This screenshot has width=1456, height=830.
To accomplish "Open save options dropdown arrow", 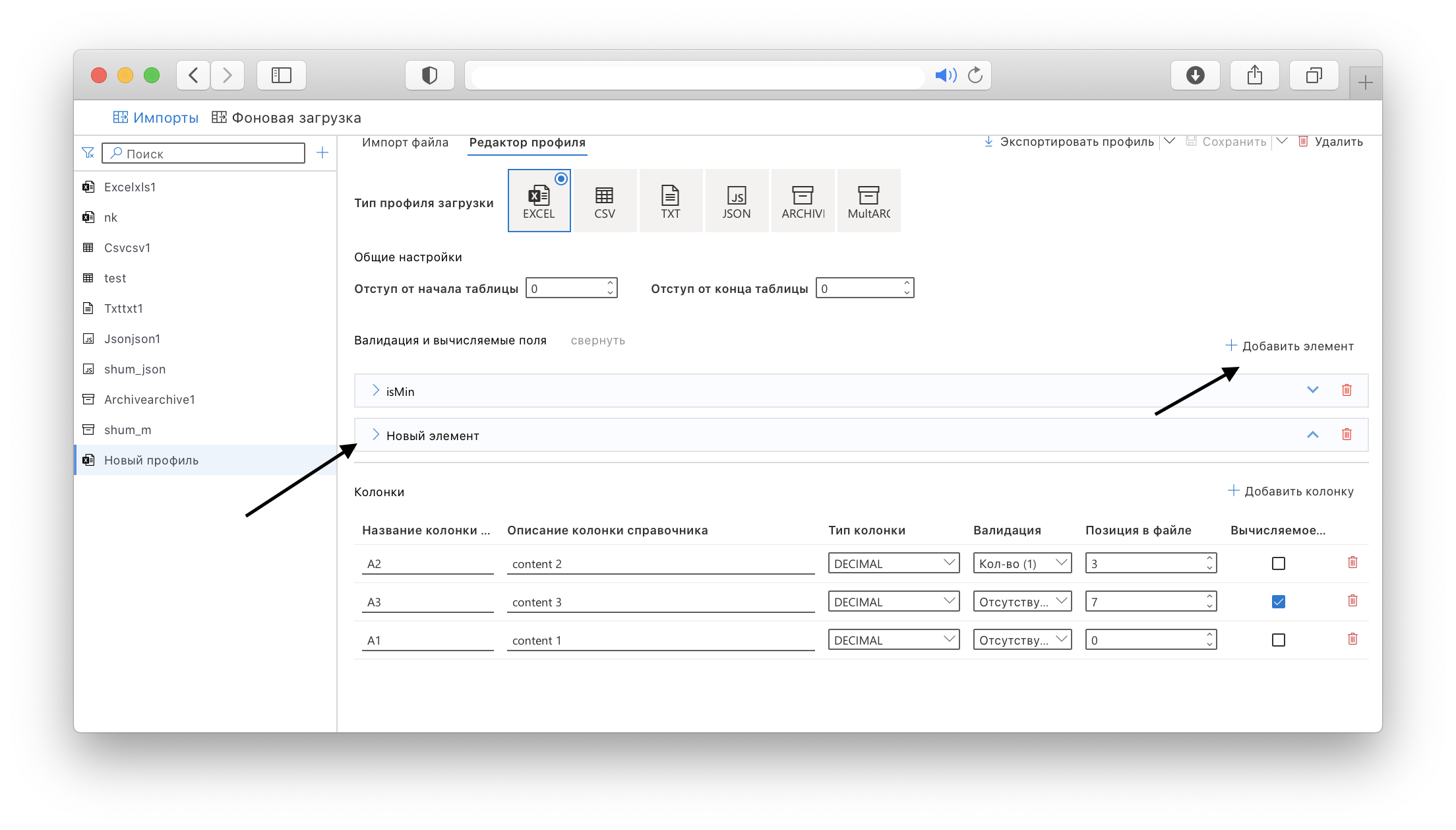I will [1282, 141].
